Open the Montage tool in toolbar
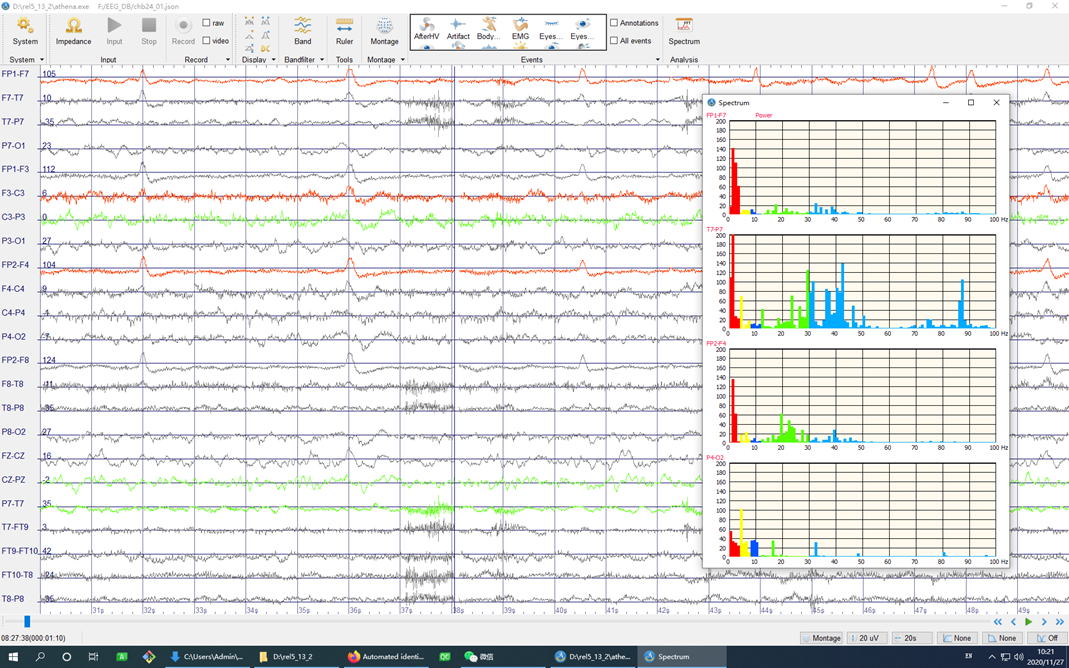 (384, 30)
